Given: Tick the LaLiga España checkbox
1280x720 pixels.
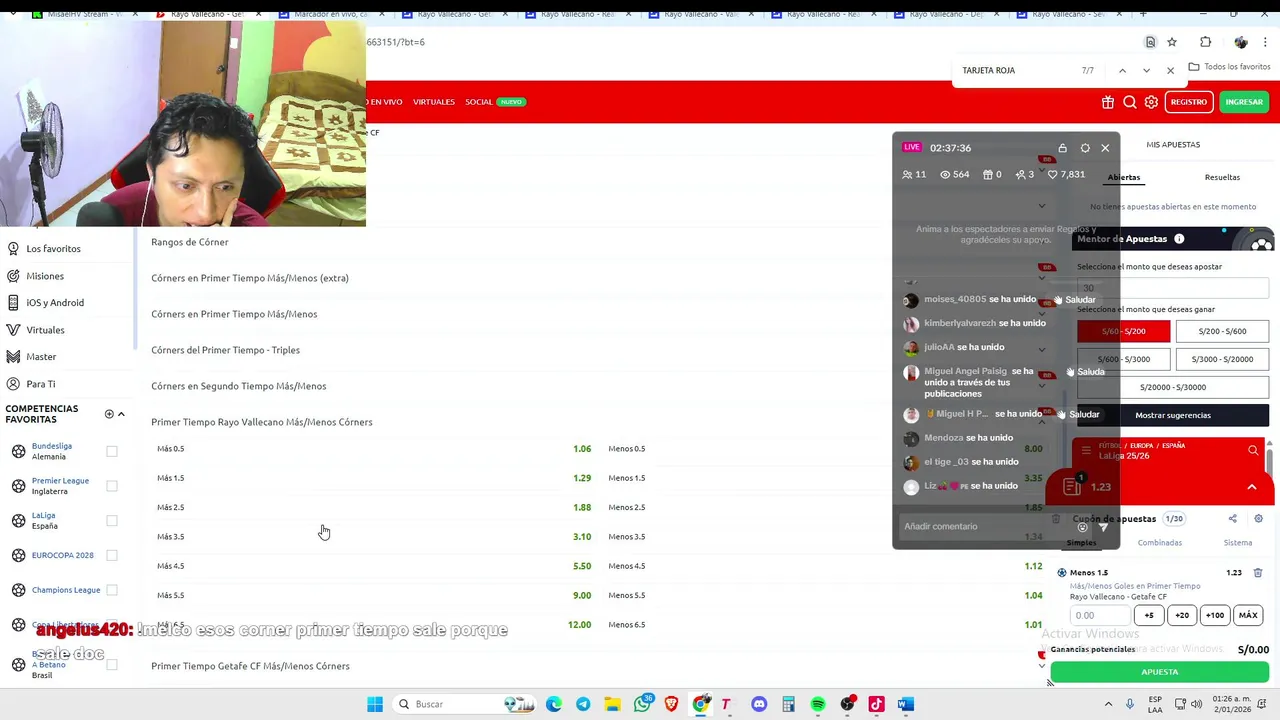Looking at the screenshot, I should [112, 521].
